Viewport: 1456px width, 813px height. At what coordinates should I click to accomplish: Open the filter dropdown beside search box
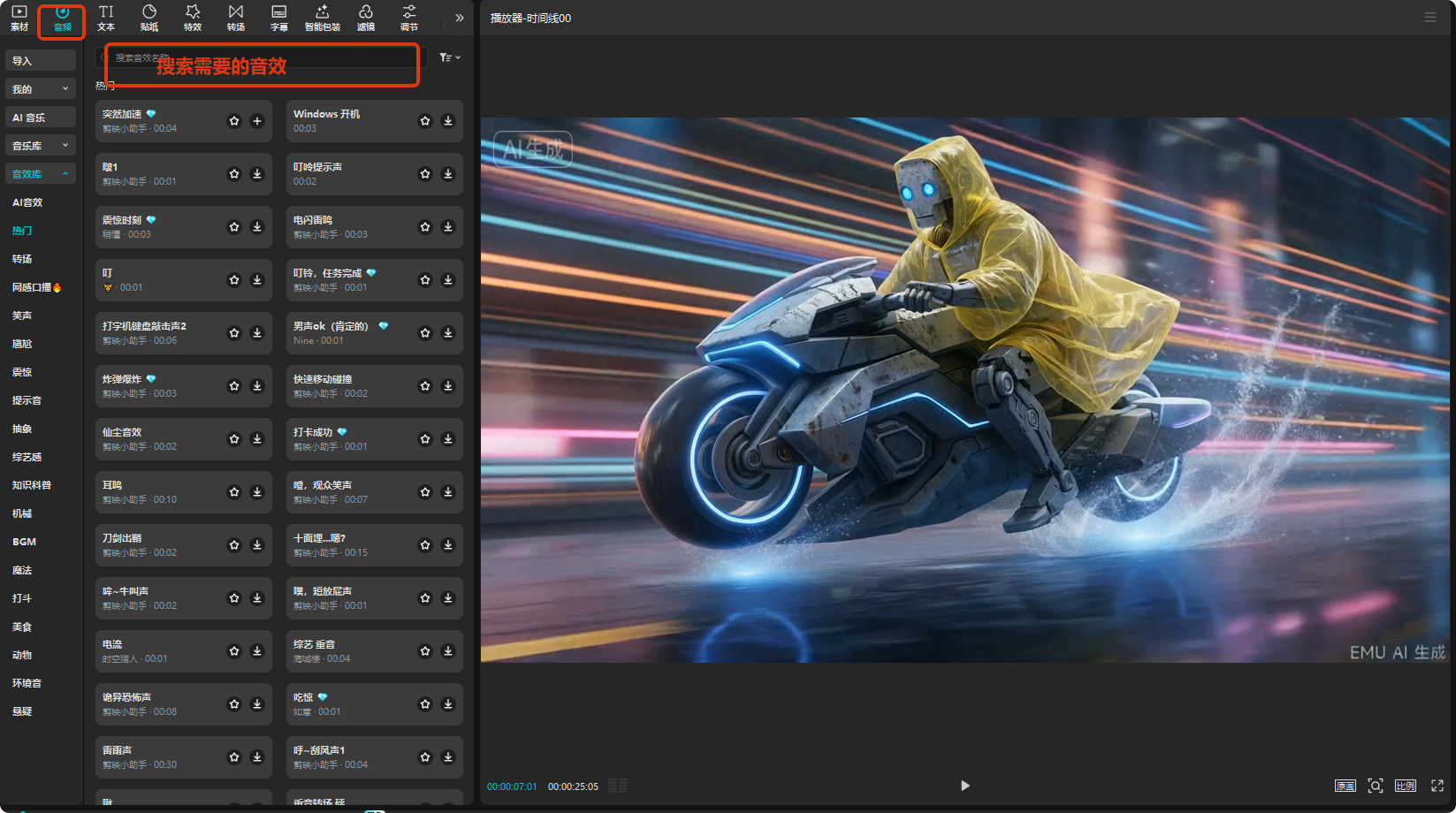coord(450,57)
